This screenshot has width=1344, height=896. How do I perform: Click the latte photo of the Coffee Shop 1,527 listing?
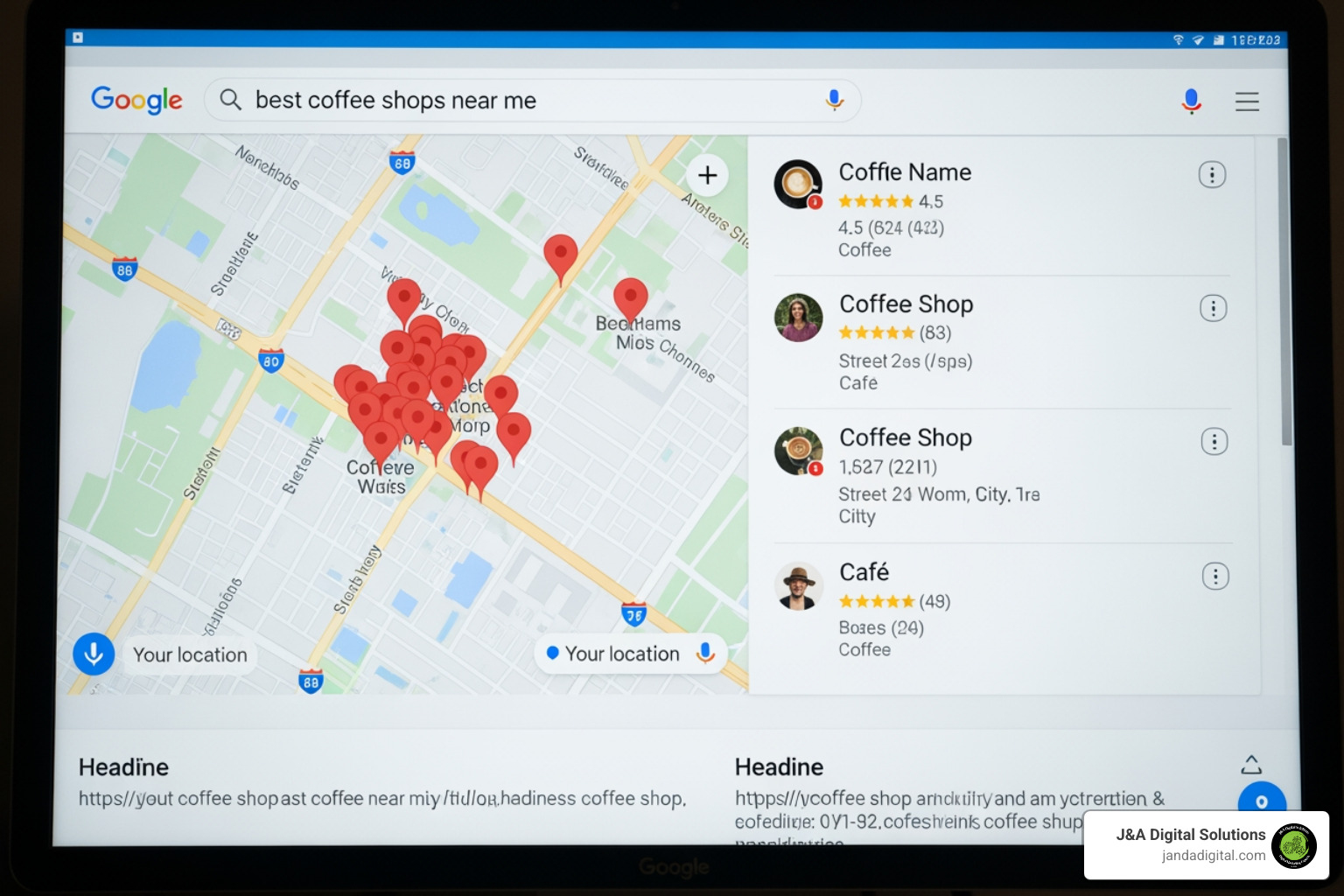click(x=799, y=451)
